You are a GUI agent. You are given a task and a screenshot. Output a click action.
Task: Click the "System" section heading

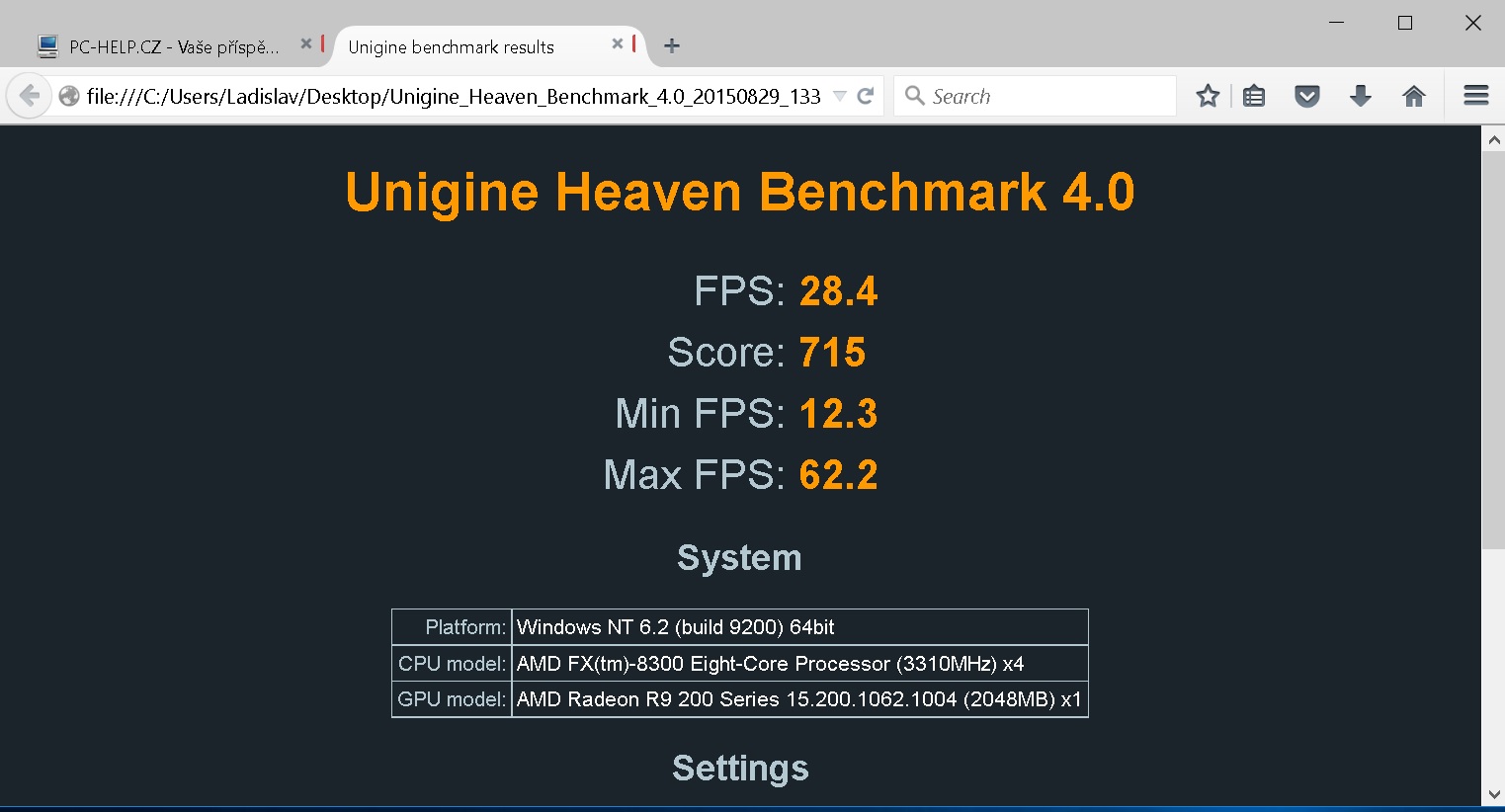click(739, 558)
